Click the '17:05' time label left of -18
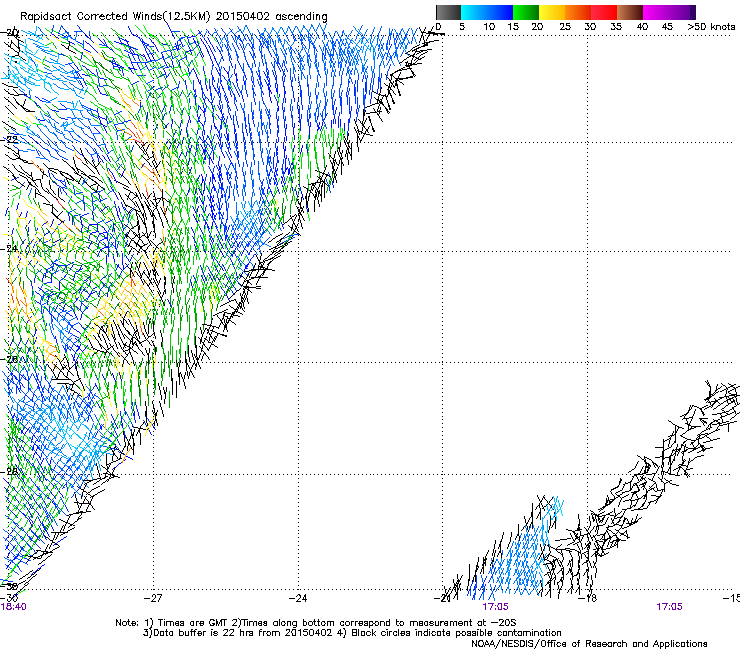This screenshot has height=650, width=740. tap(496, 607)
